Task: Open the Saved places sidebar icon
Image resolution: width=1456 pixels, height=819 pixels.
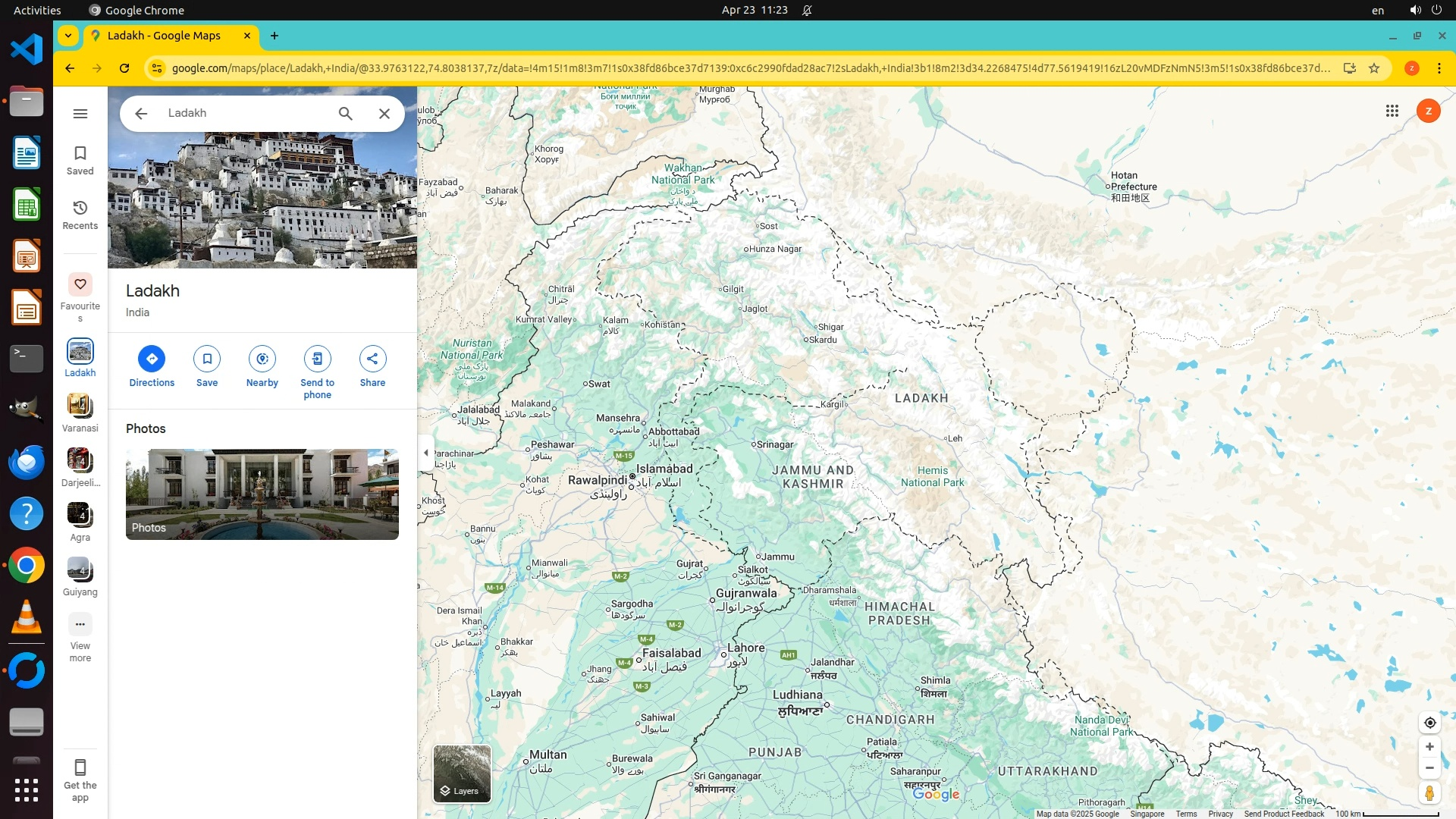Action: [80, 160]
